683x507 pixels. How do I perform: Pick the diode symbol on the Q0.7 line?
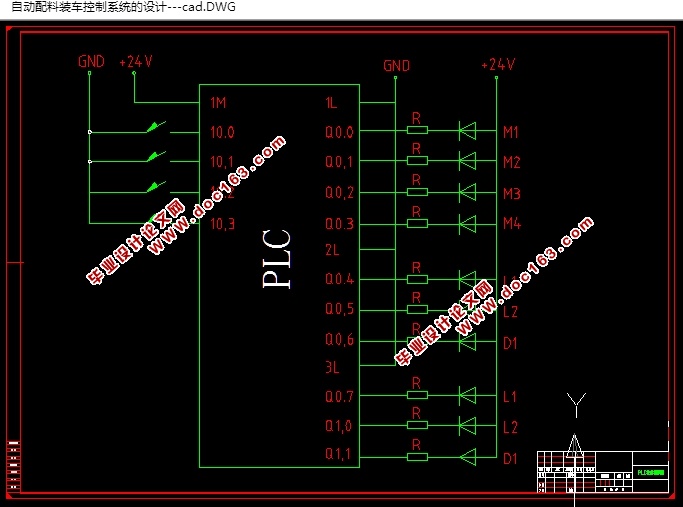point(467,396)
